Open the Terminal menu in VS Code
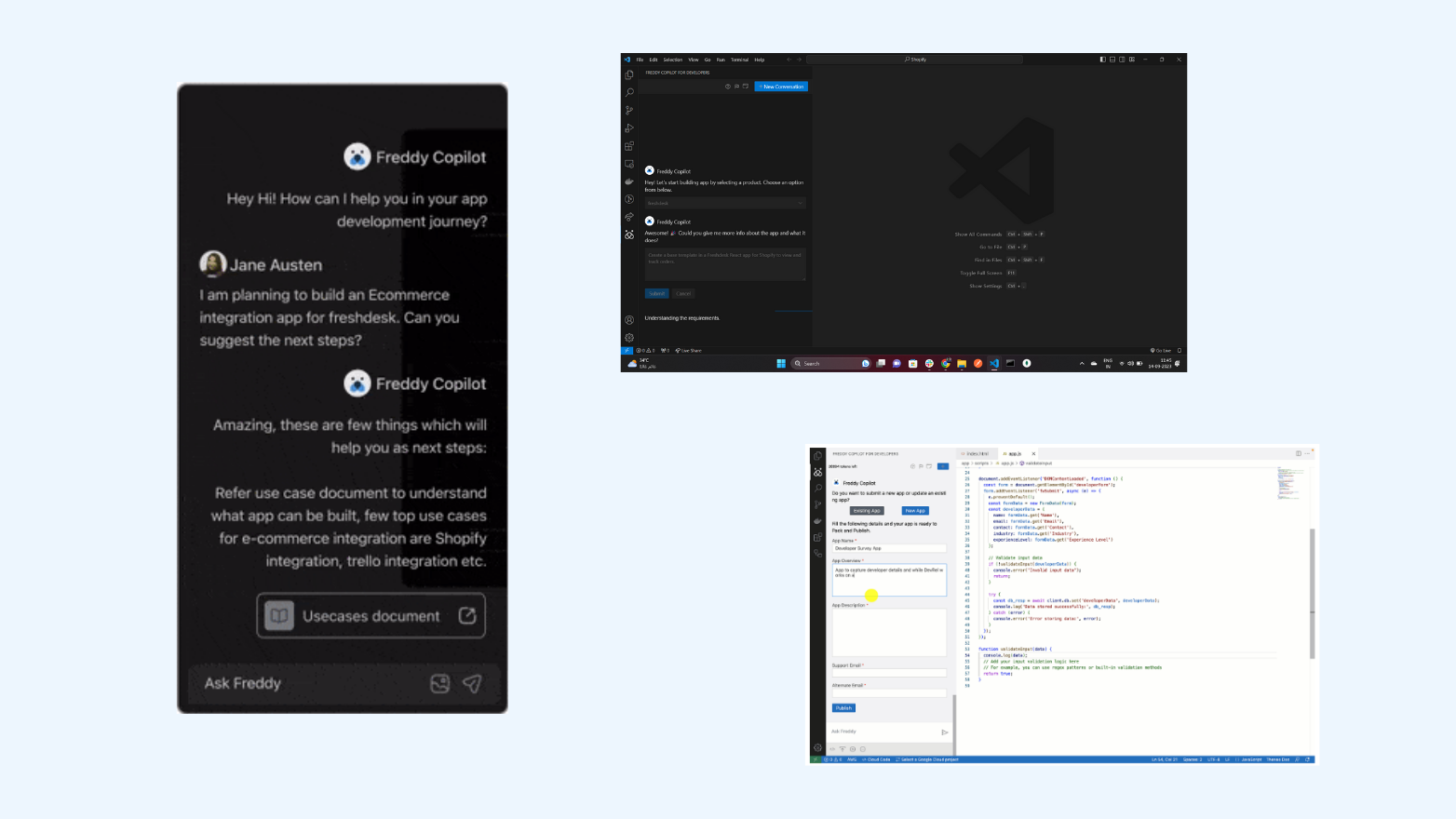Image resolution: width=1456 pixels, height=819 pixels. tap(739, 60)
